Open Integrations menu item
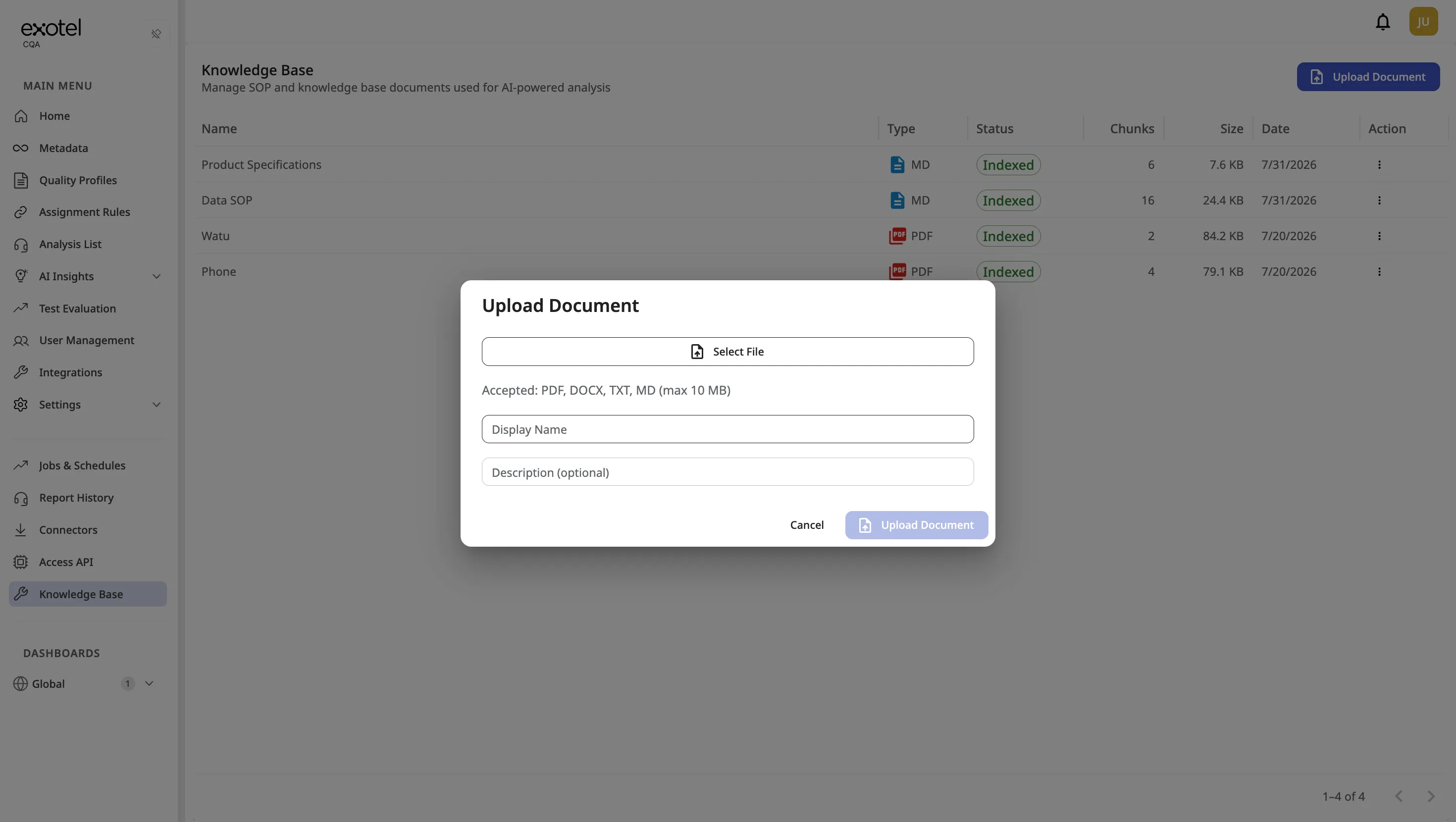The image size is (1456, 822). pos(88,372)
